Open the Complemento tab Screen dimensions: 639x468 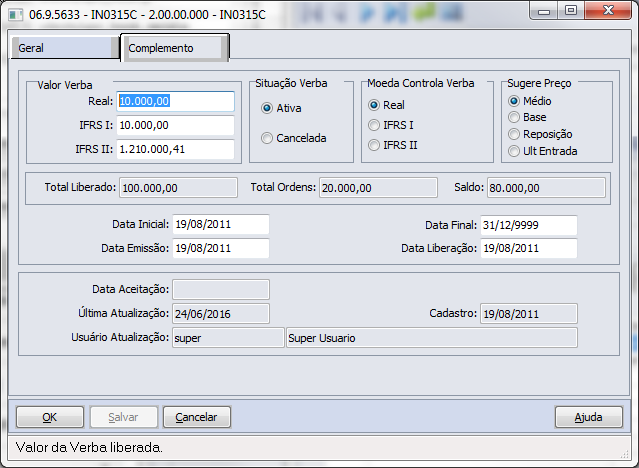point(175,48)
